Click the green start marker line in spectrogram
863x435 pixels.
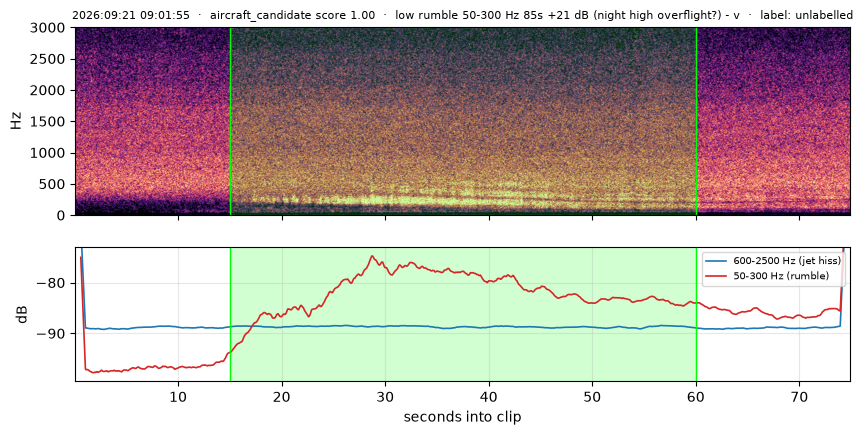(230, 121)
